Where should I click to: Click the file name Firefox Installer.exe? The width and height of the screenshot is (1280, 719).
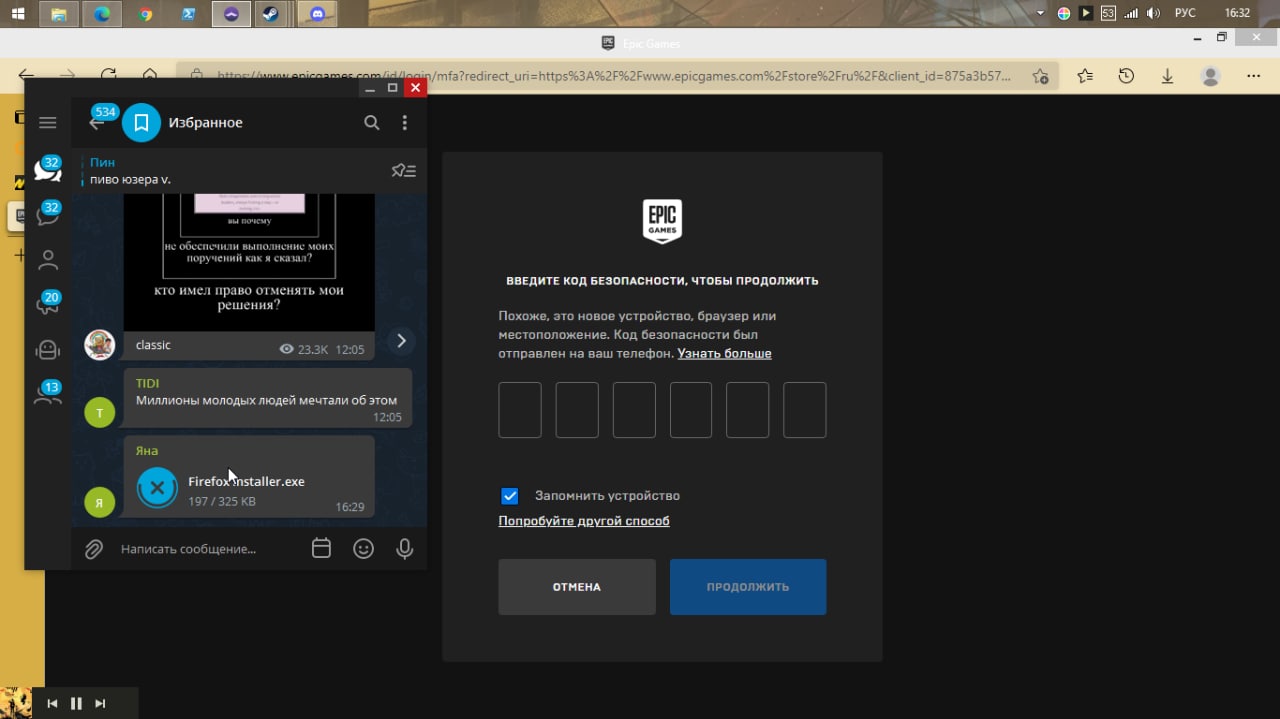(x=246, y=481)
